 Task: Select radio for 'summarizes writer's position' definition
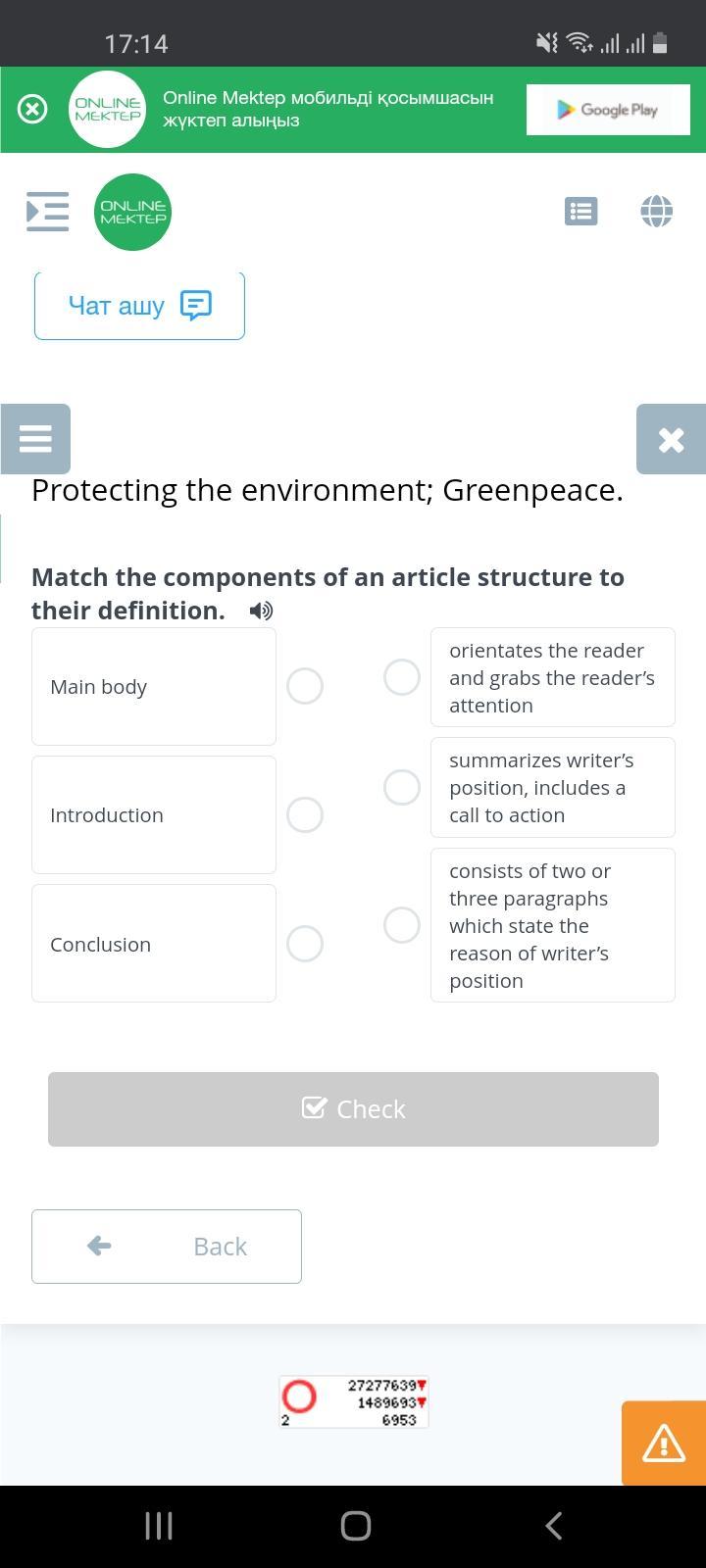pos(402,787)
